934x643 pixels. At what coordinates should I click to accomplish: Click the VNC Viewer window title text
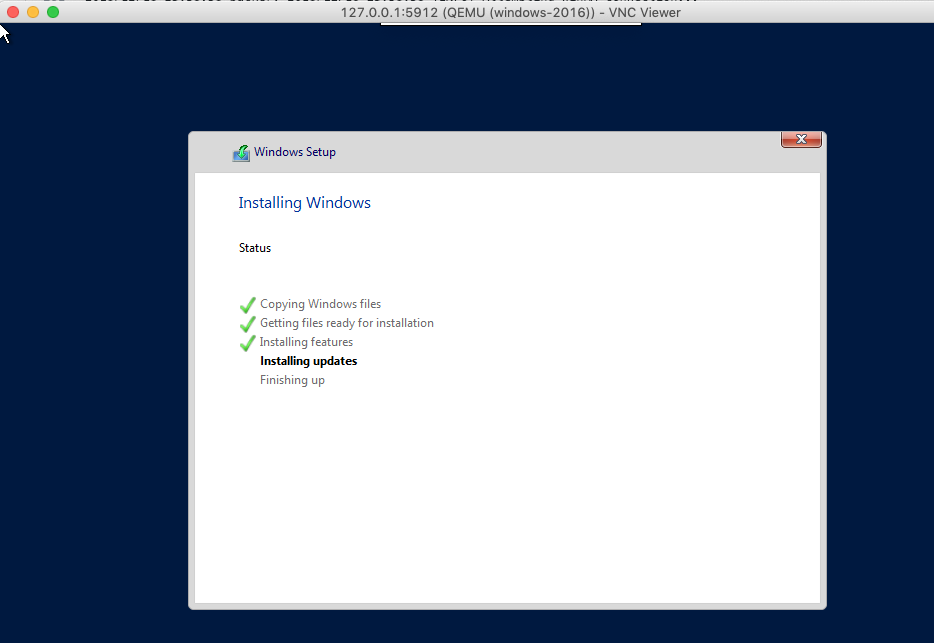(510, 13)
